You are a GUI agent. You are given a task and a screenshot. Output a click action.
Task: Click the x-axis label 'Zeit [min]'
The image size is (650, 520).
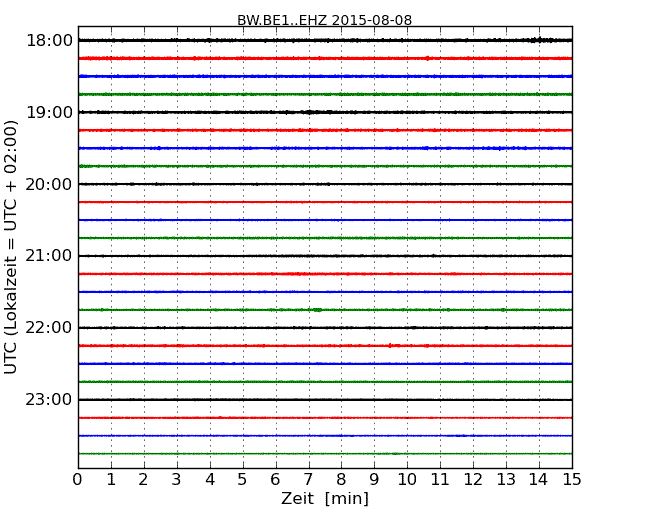click(x=325, y=498)
